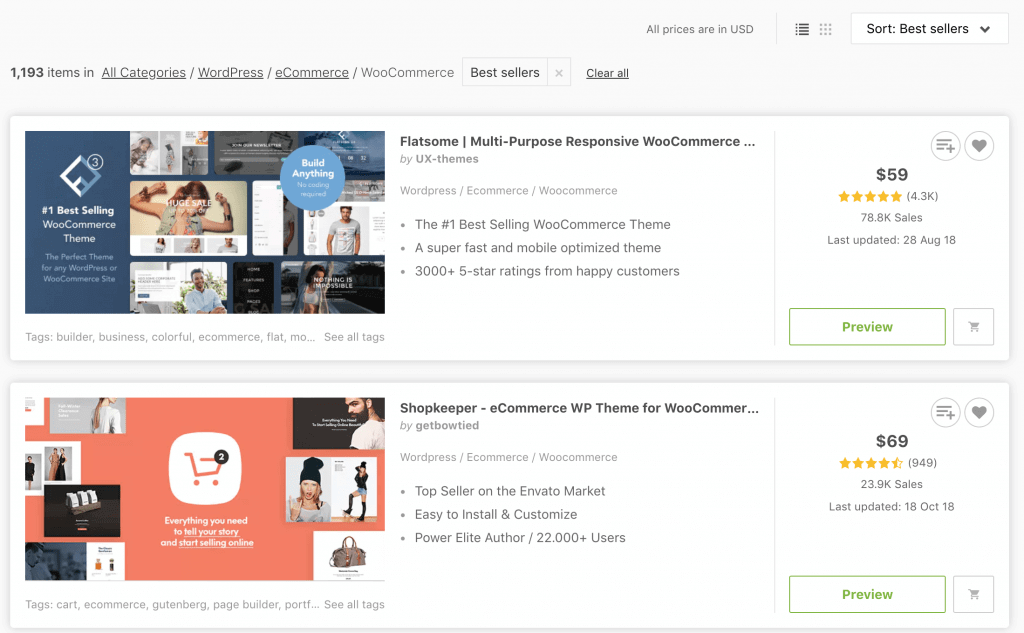Click the $59 price for Flatsome
Screen dimensions: 1024x633
[x=891, y=174]
